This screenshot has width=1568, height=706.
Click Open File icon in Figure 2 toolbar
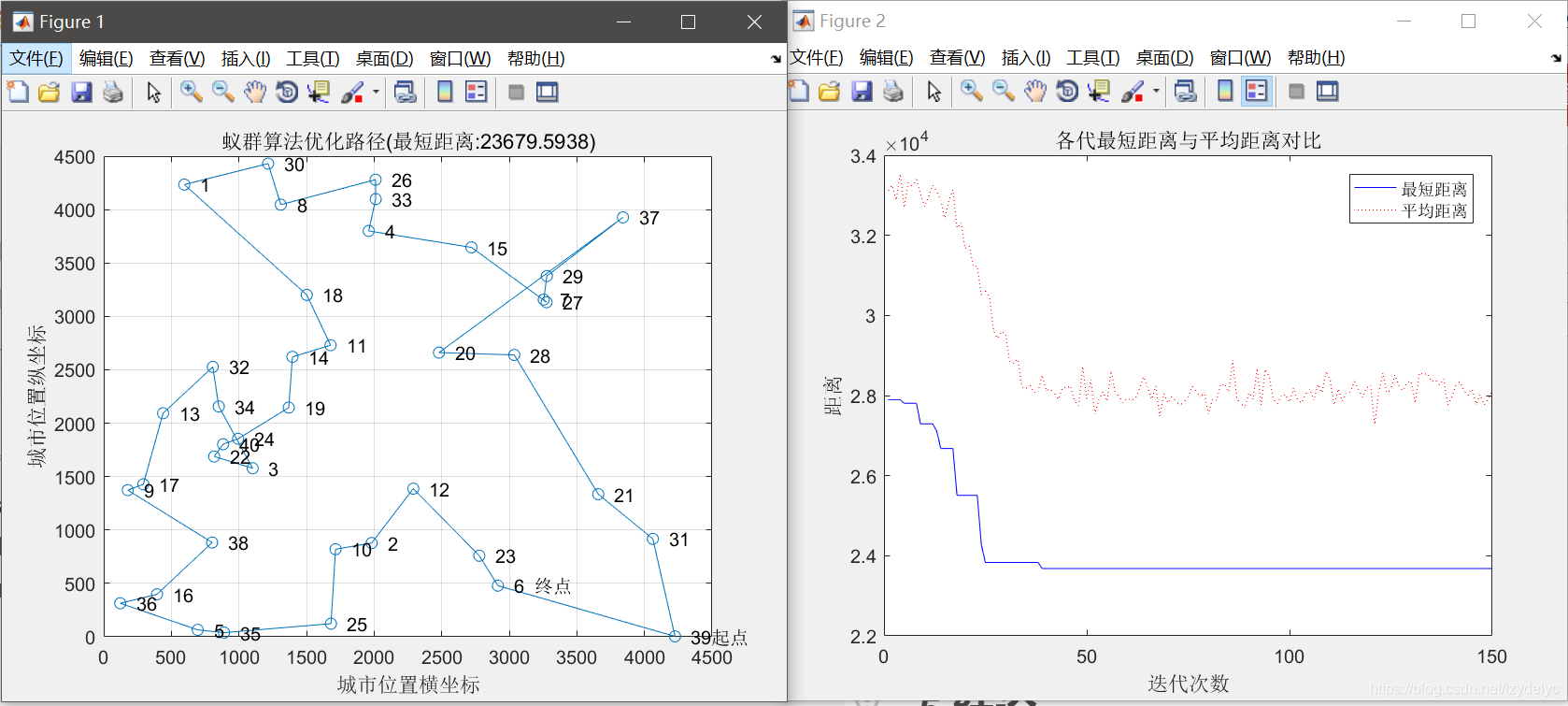830,91
